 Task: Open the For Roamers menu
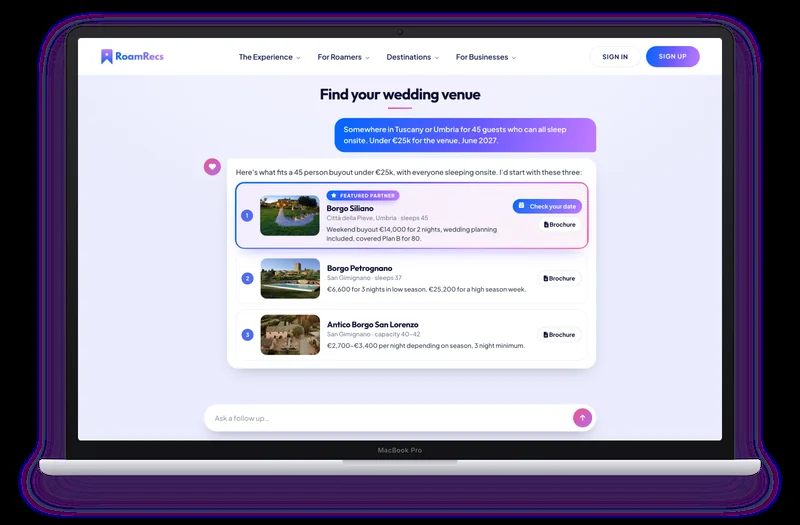(x=343, y=57)
